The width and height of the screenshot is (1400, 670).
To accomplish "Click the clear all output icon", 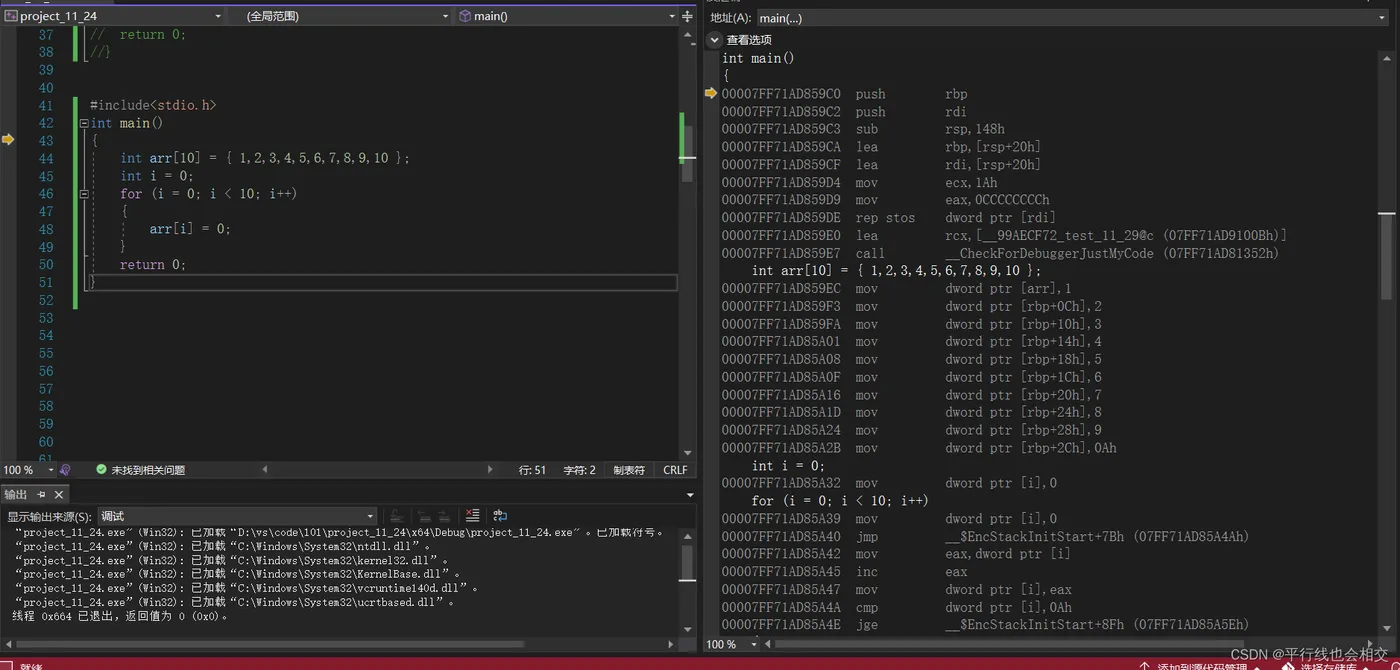I will (472, 516).
